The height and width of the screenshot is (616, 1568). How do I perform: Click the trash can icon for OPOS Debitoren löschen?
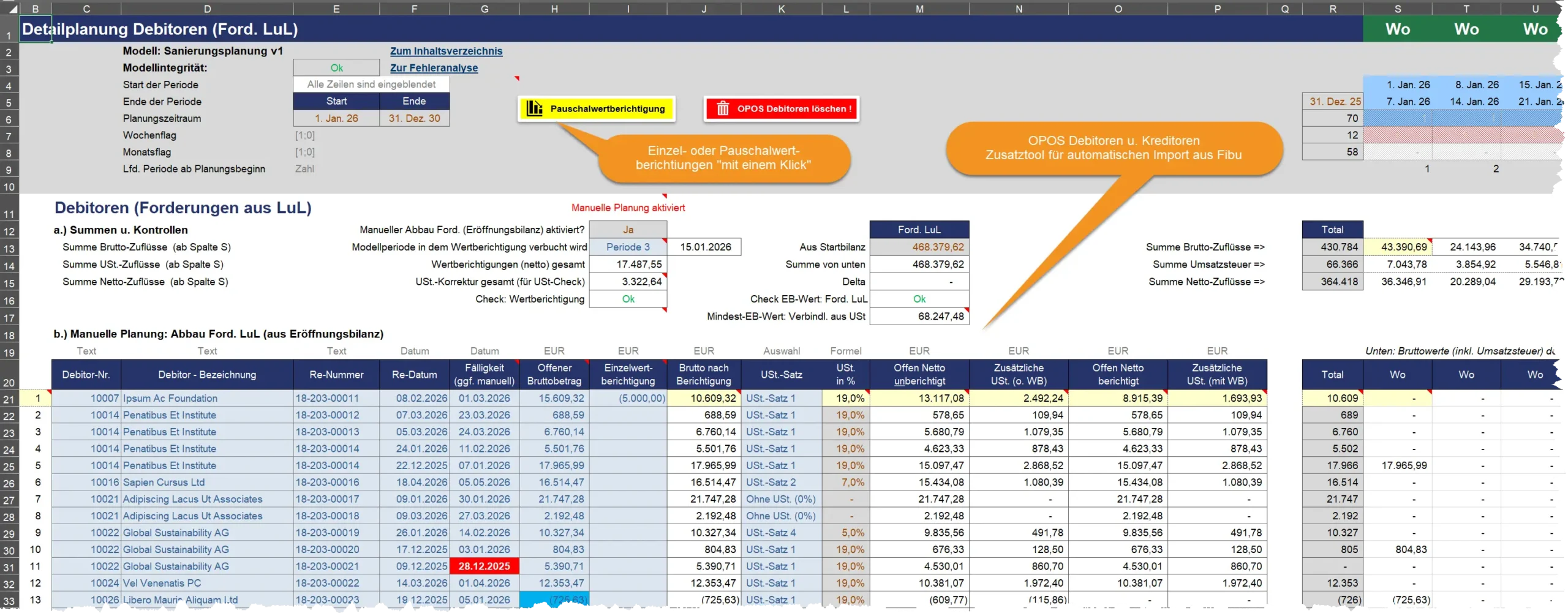(723, 108)
